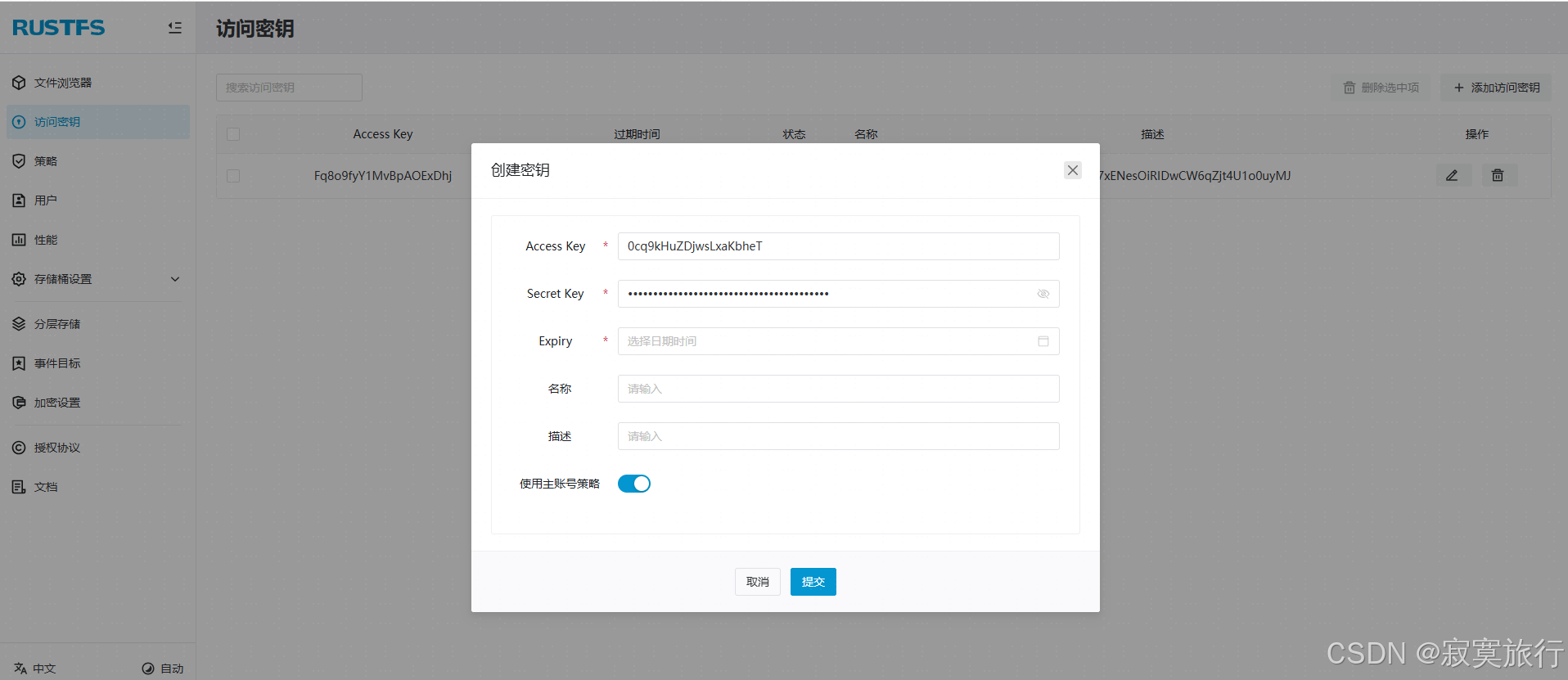
Task: Click 取消 to cancel key creation
Action: click(758, 582)
